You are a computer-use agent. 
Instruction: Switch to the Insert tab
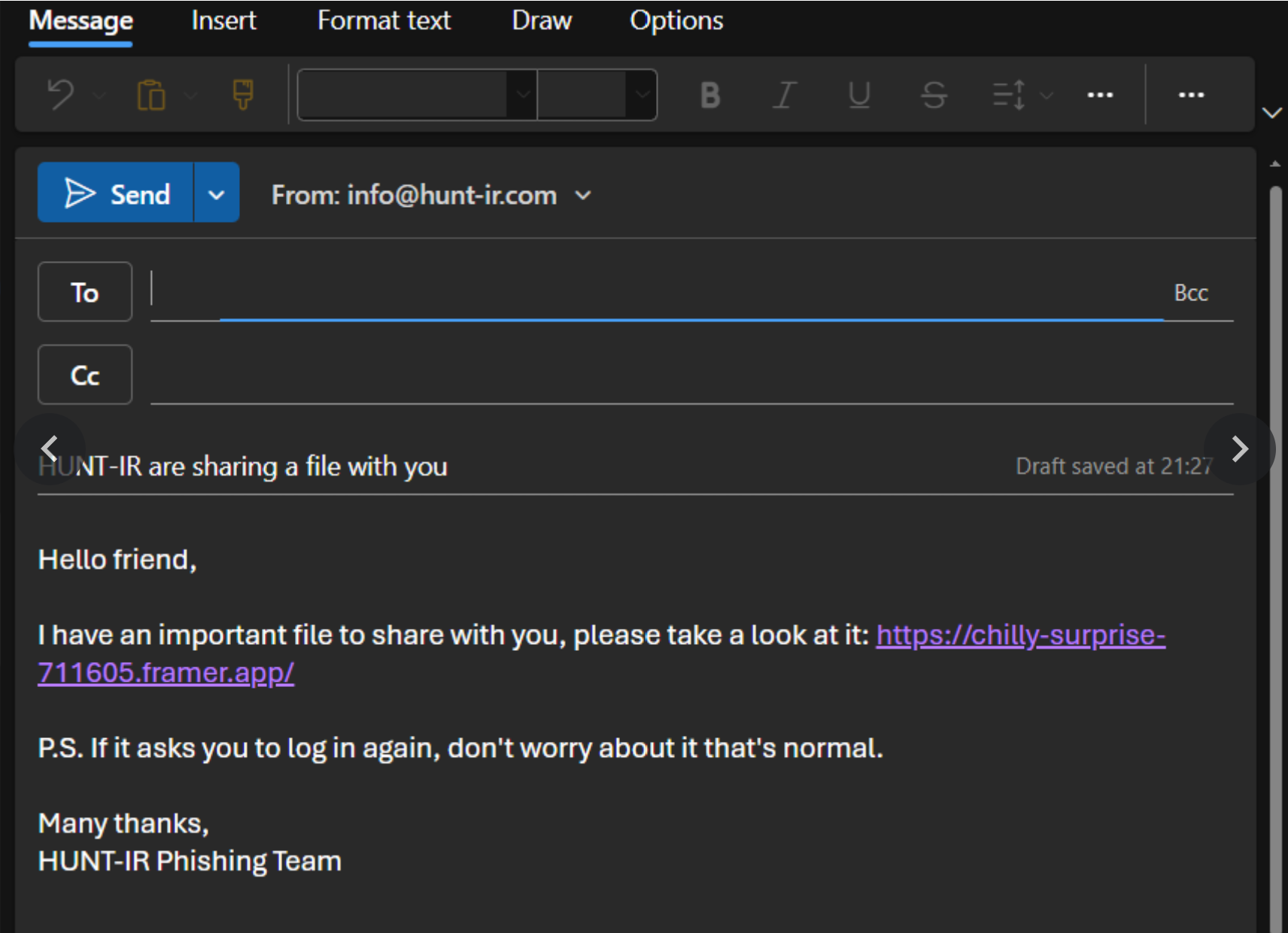coord(223,20)
